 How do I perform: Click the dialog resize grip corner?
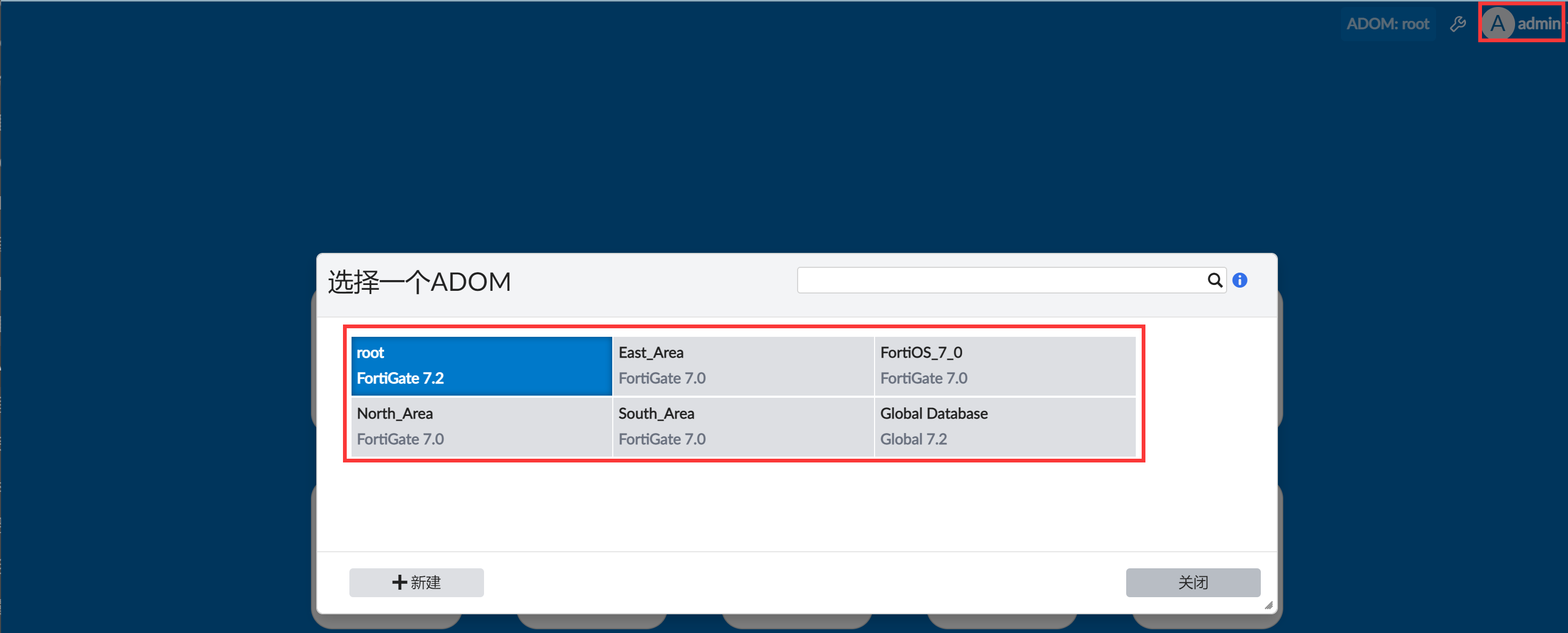click(1268, 606)
